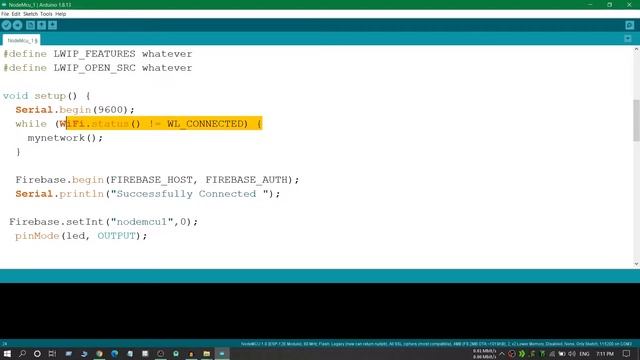The image size is (640, 360).
Task: Open the tab options dropdown arrow
Action: (628, 39)
